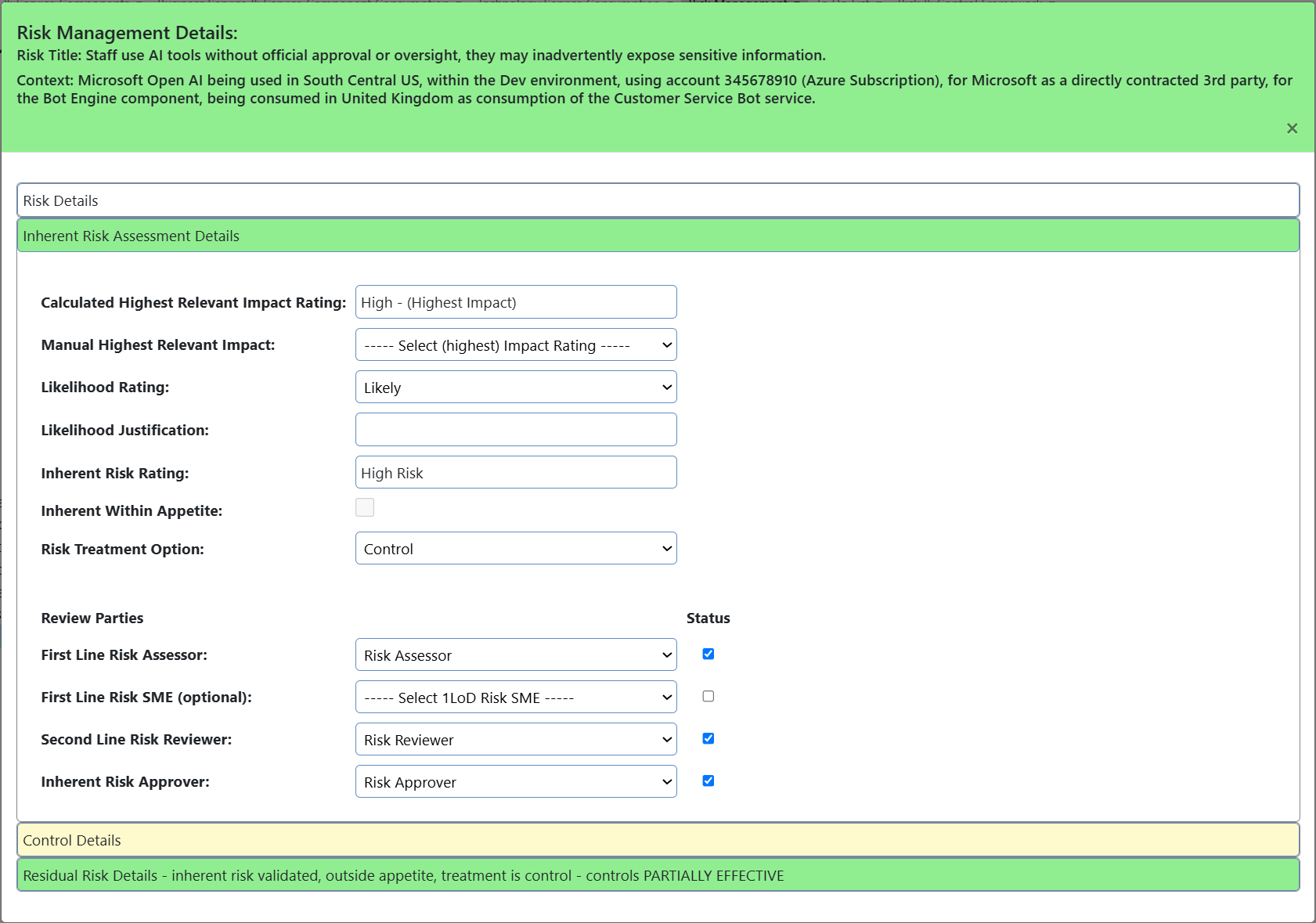Change the Inherent Risk Approver selection
The width and height of the screenshot is (1316, 923).
[x=515, y=781]
